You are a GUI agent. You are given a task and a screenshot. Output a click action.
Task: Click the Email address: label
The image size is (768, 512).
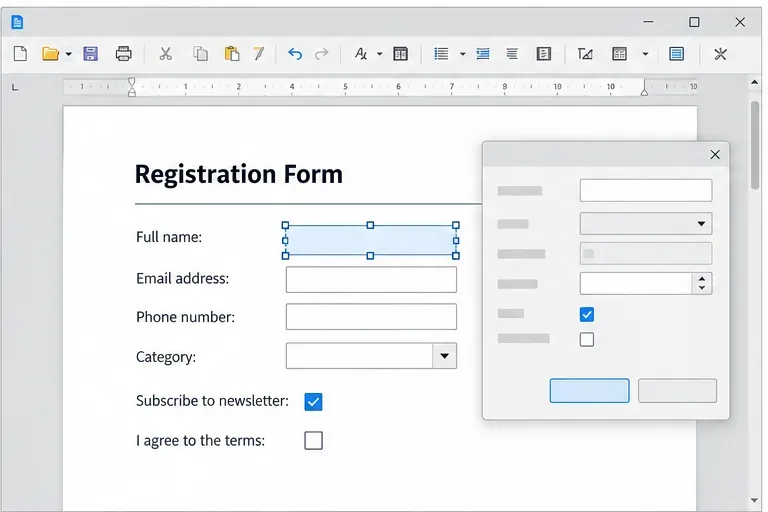click(183, 278)
